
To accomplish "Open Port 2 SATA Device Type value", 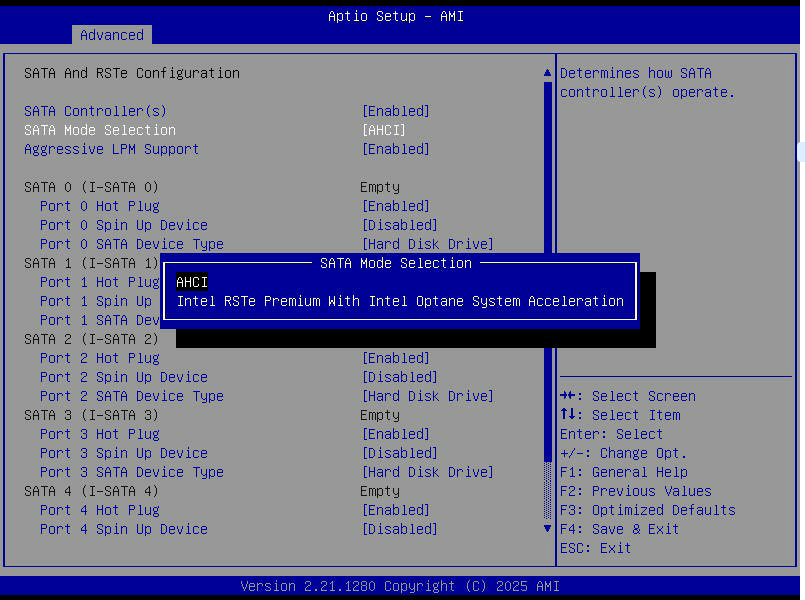I will (x=427, y=396).
